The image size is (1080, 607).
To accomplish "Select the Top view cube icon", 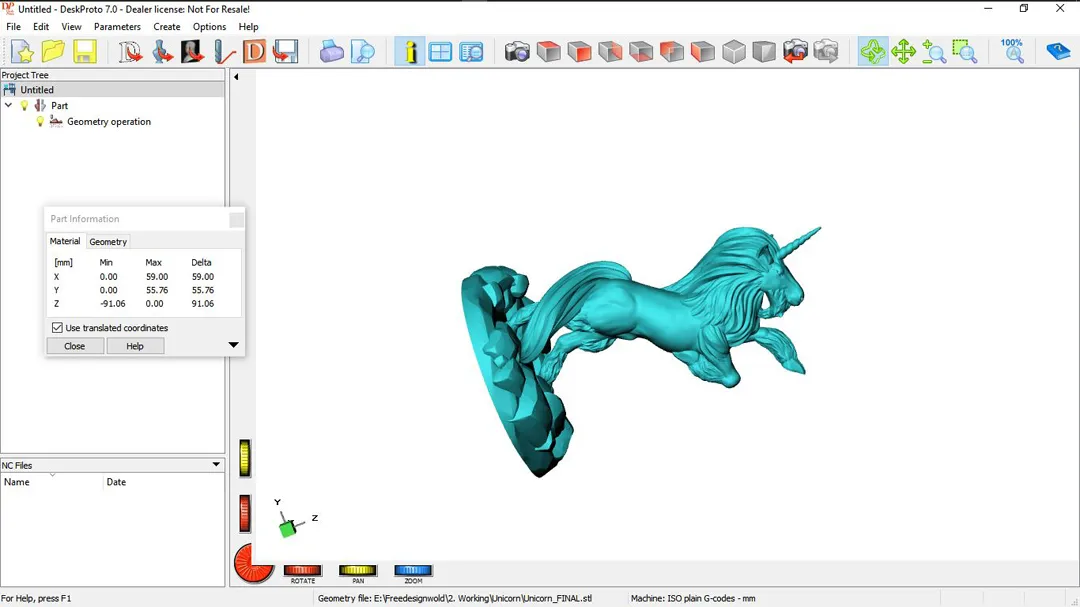I will [x=548, y=52].
